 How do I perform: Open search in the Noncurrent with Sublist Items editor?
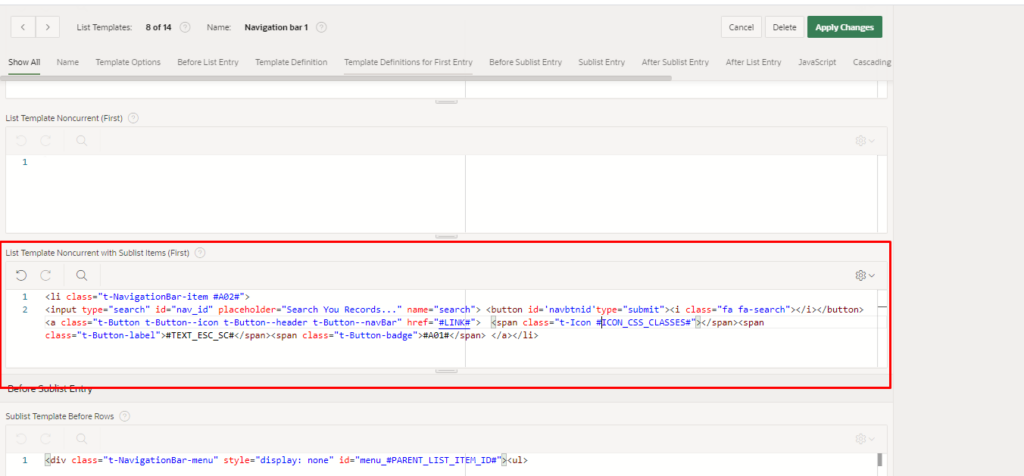click(x=81, y=275)
